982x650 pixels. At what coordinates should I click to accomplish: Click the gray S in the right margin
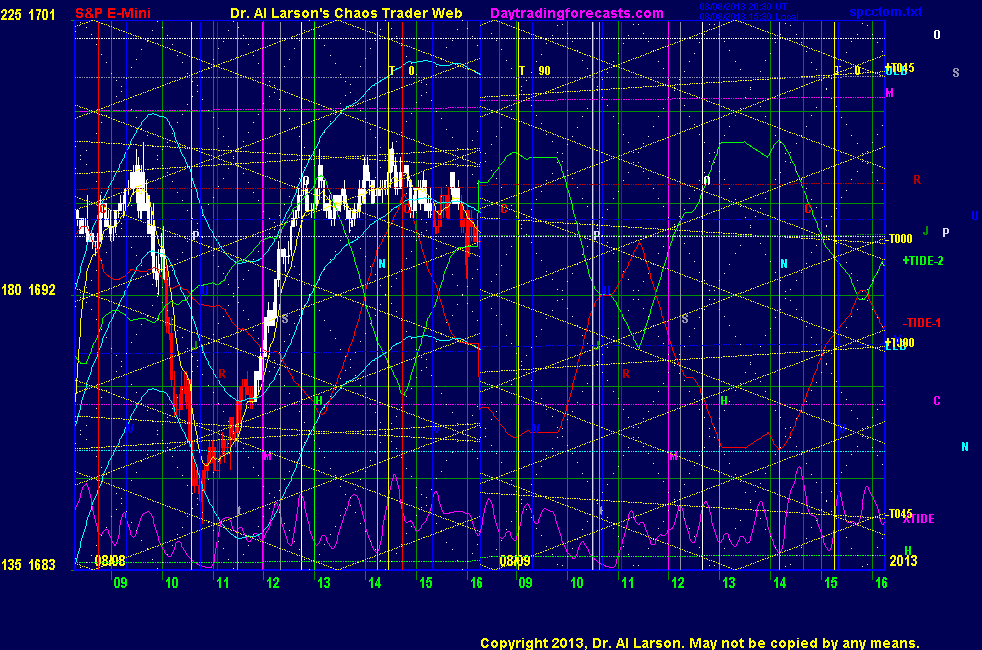click(x=956, y=73)
